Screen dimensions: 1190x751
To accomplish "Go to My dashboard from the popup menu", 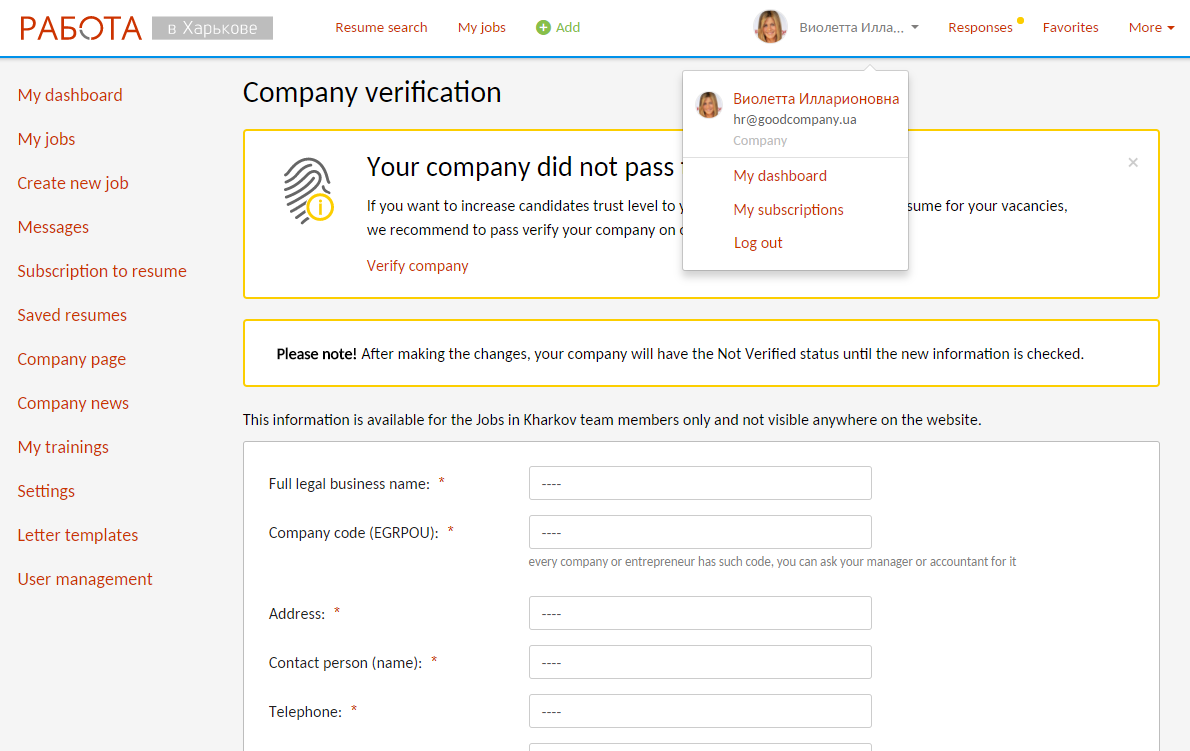I will point(780,176).
